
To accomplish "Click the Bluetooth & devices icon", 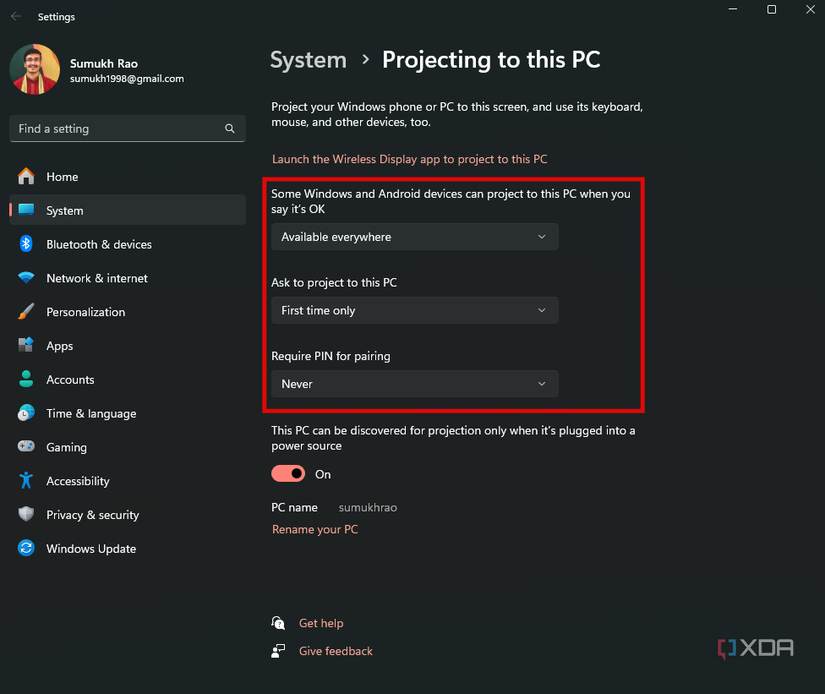I will pyautogui.click(x=26, y=244).
